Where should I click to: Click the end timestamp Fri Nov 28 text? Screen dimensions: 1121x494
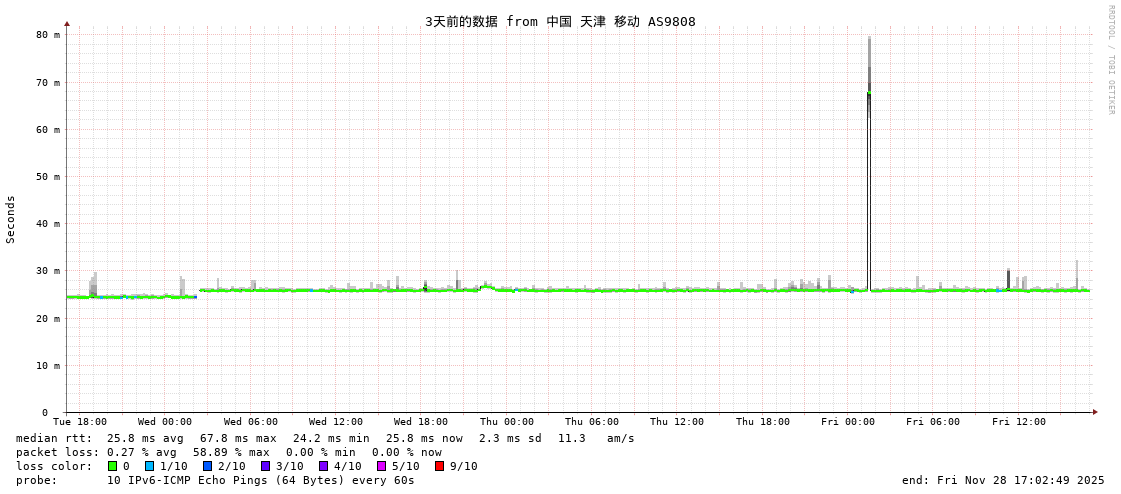(1003, 480)
